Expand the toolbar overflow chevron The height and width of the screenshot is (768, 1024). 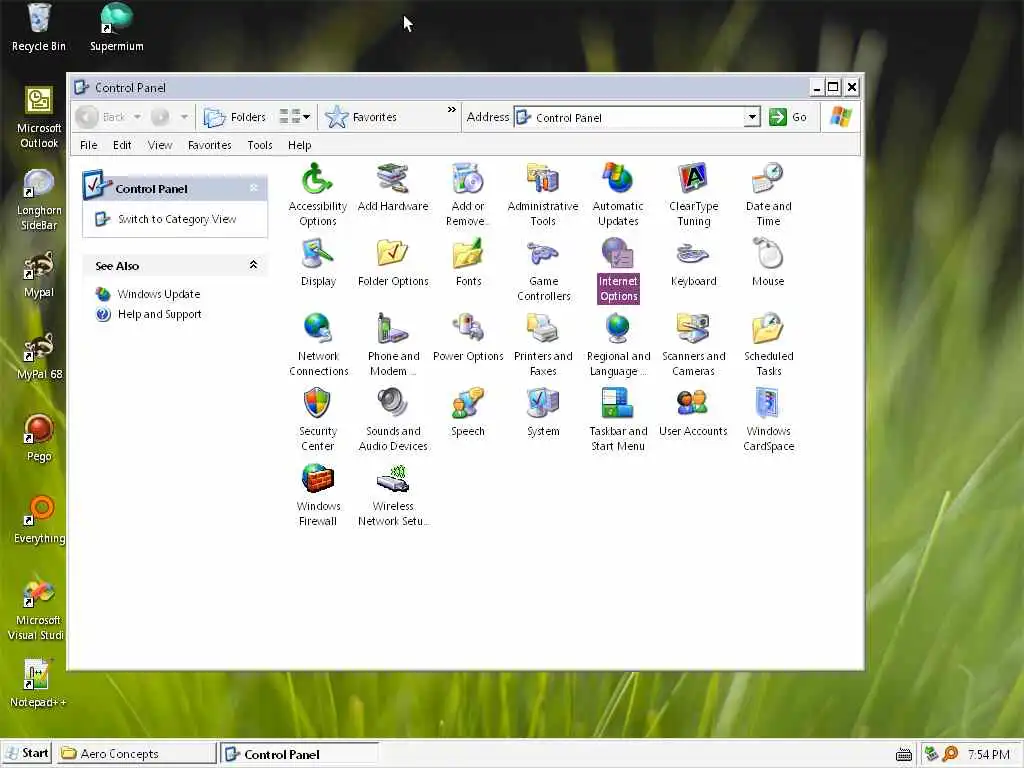pos(451,110)
